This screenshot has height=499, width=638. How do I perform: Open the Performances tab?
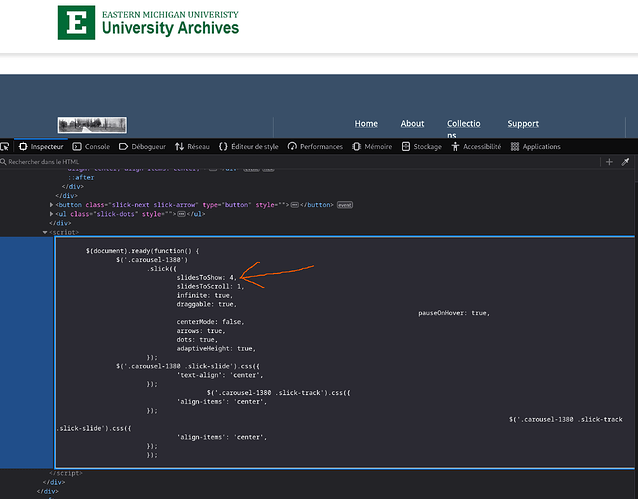[315, 147]
